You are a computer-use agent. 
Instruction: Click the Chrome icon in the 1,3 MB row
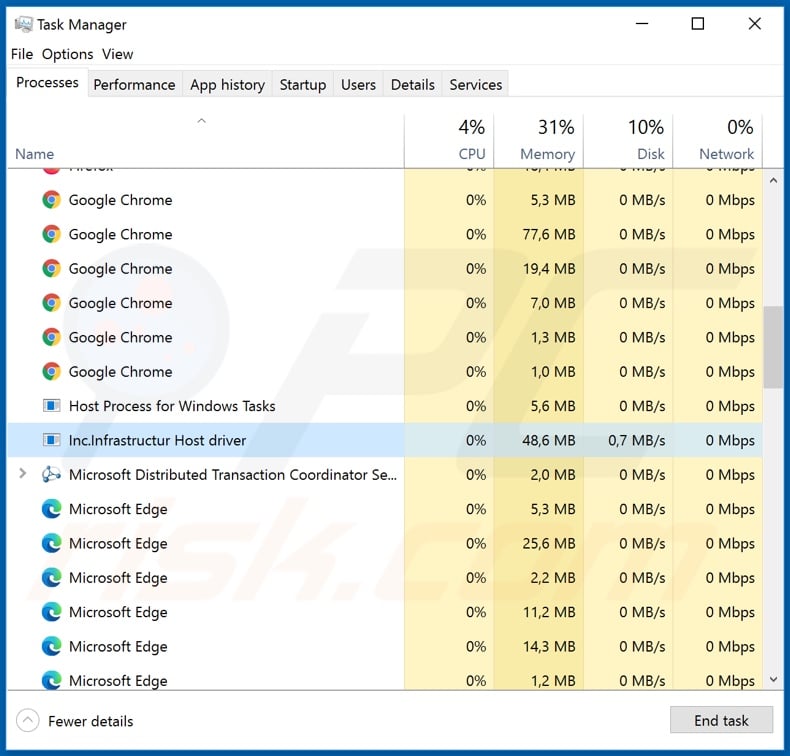pos(51,337)
